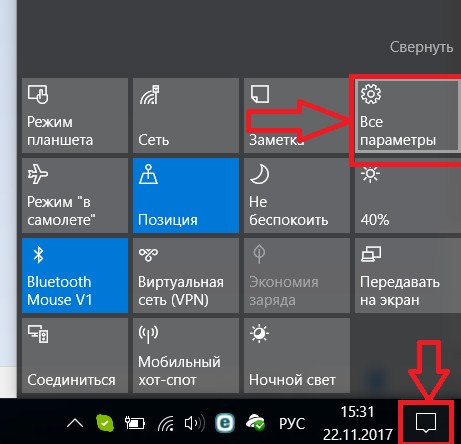Expand hidden tray icons with the chevron
The image size is (461, 444).
[75, 423]
